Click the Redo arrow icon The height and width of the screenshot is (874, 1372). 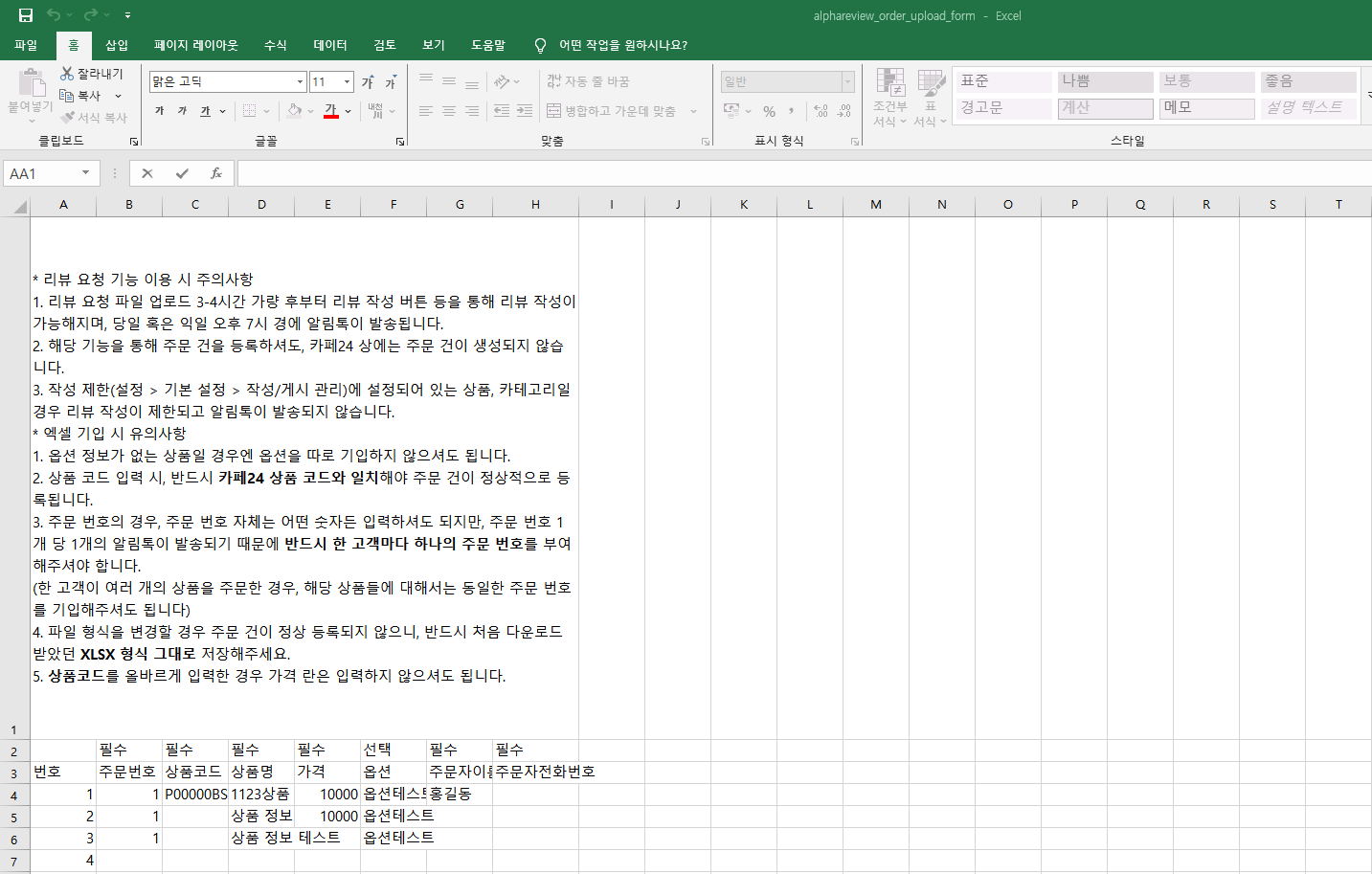tap(90, 15)
